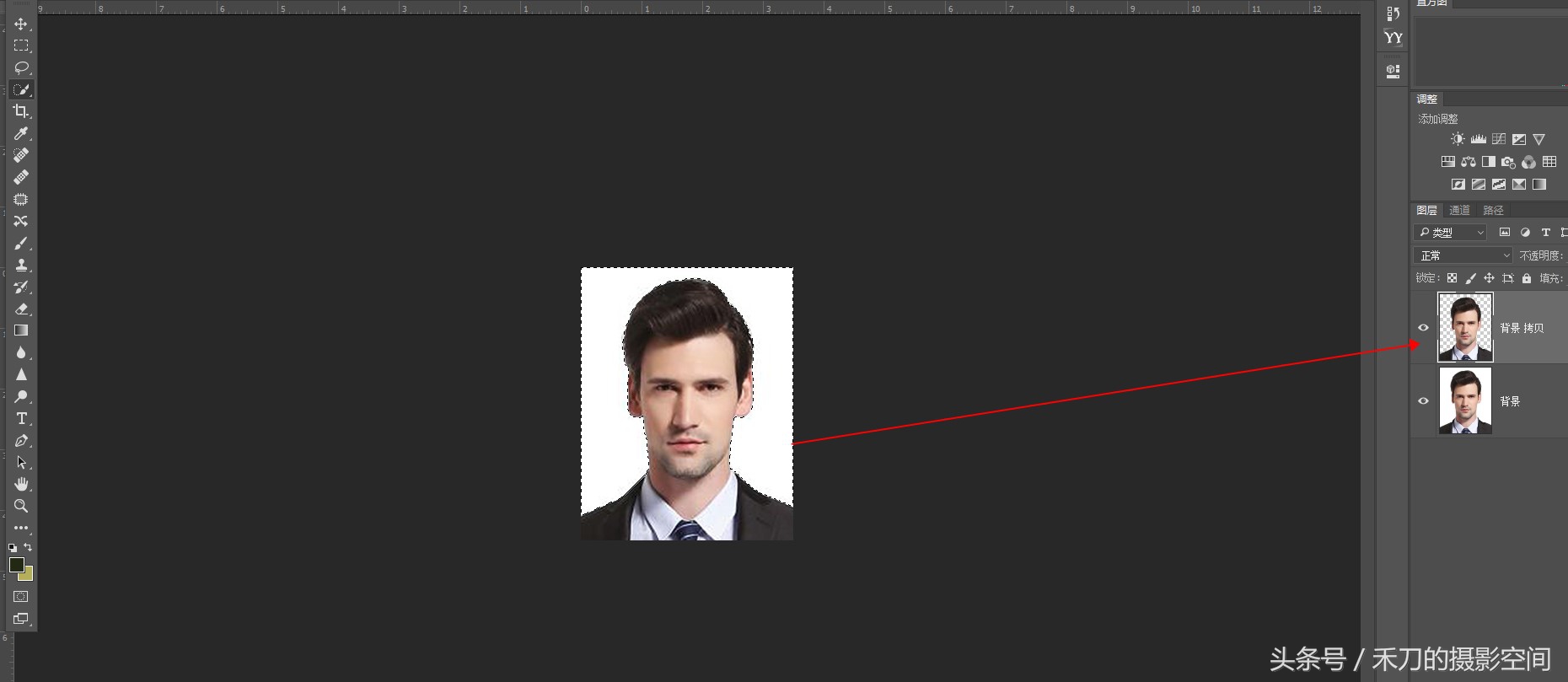Select the Crop tool

point(21,111)
